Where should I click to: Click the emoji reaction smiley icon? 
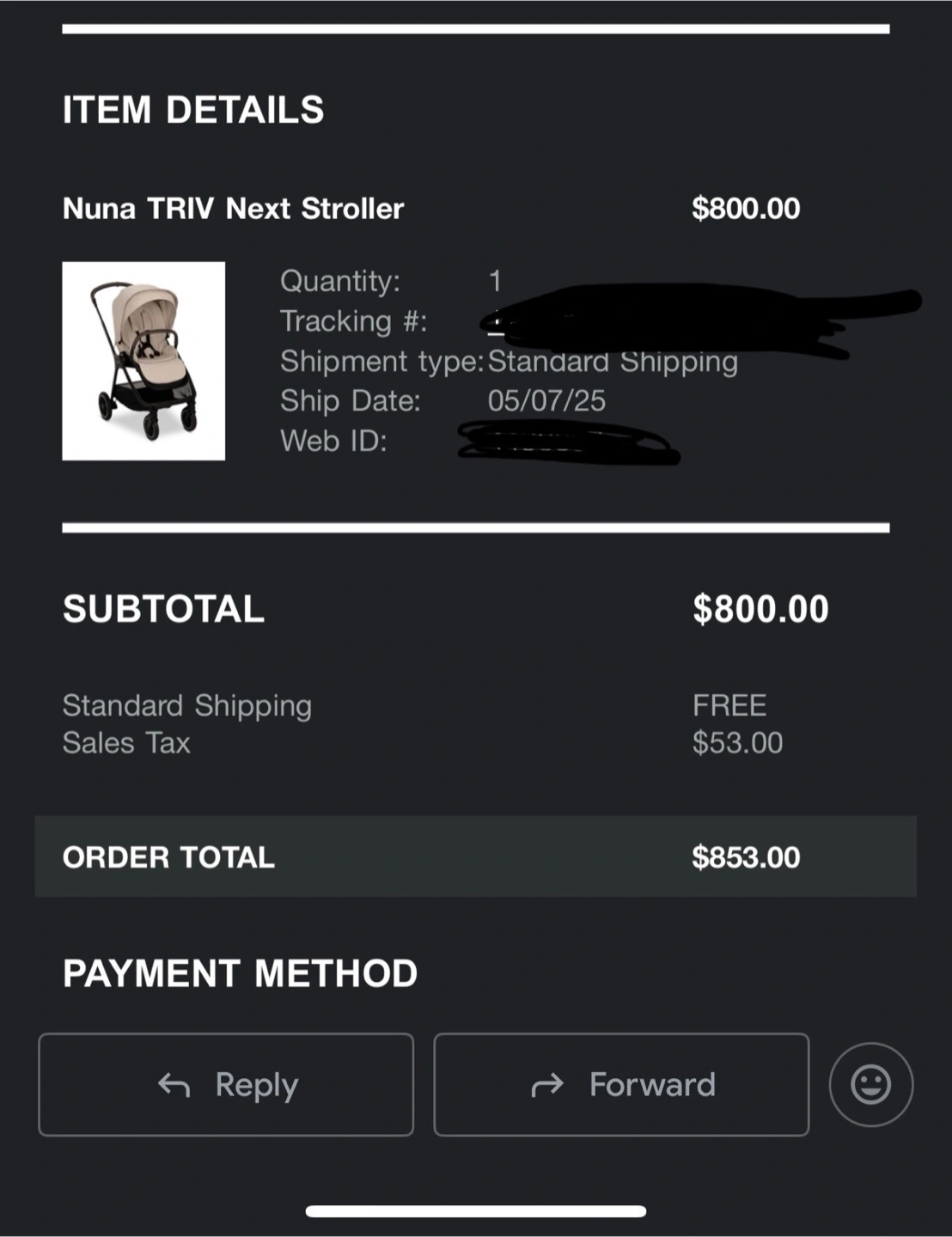(x=870, y=1084)
